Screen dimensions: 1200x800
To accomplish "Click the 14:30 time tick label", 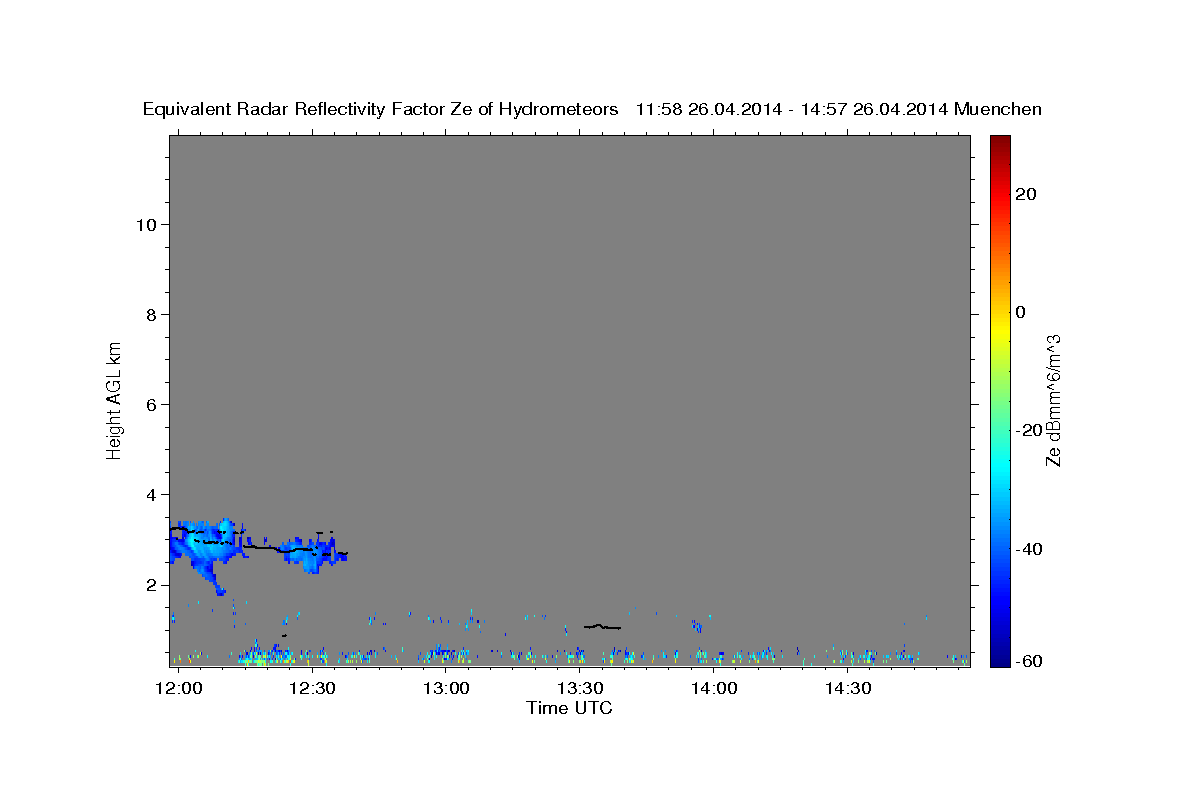I will 847,688.
